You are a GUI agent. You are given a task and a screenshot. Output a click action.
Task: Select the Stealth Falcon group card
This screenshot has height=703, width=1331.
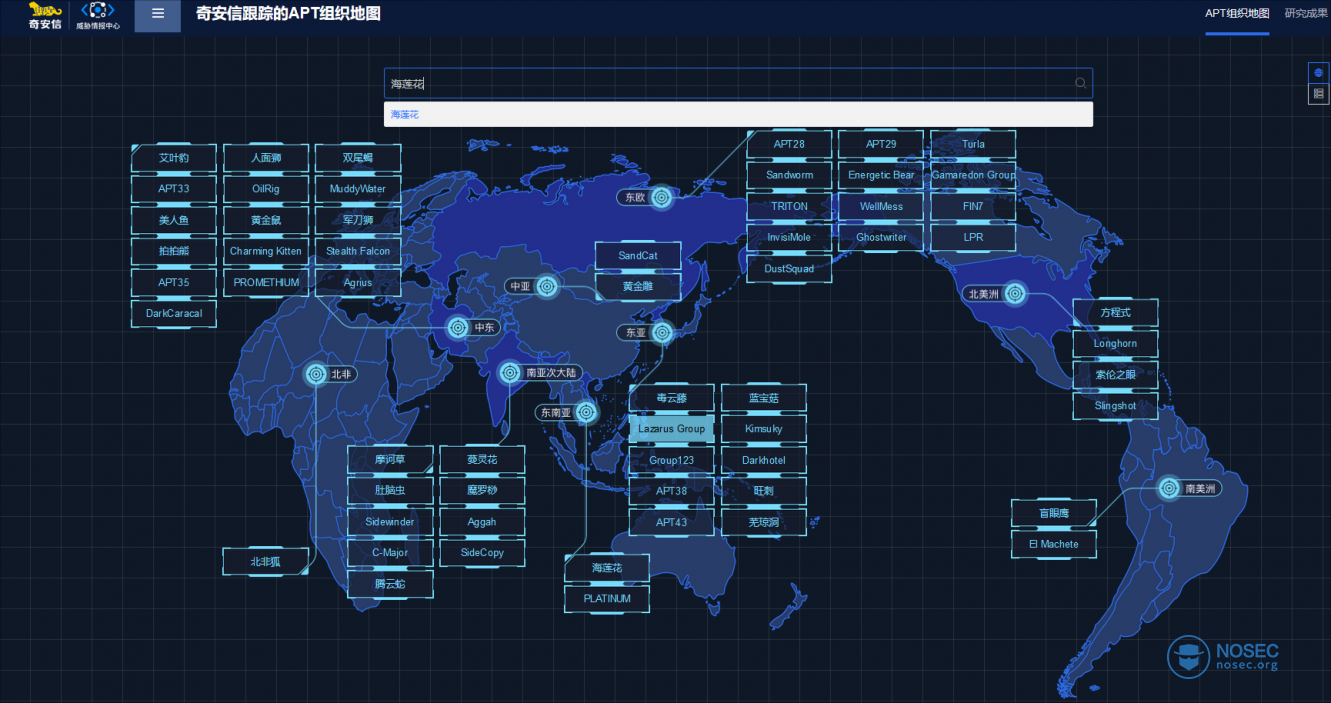click(357, 251)
